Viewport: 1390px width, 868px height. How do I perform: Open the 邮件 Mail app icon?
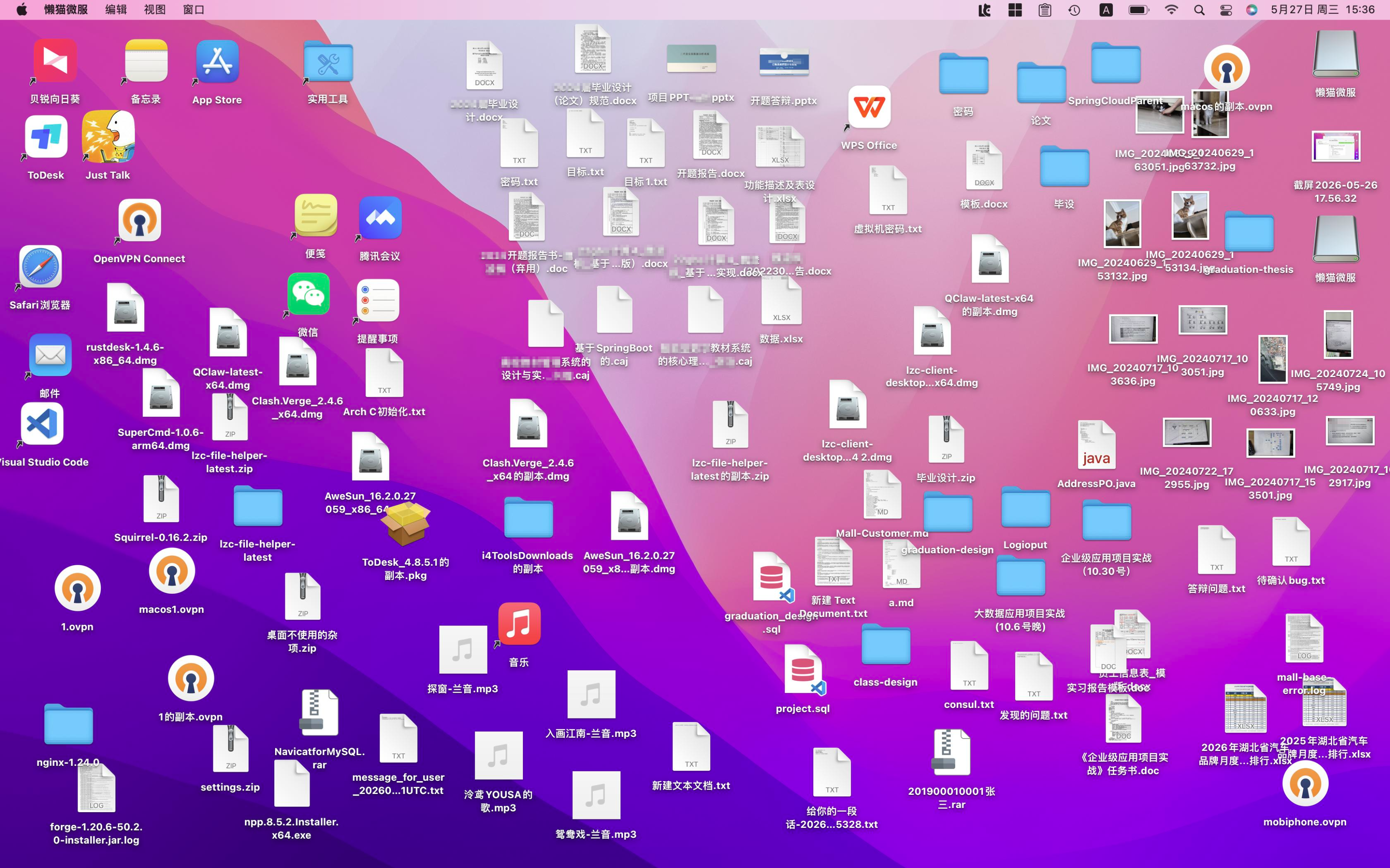pyautogui.click(x=50, y=355)
